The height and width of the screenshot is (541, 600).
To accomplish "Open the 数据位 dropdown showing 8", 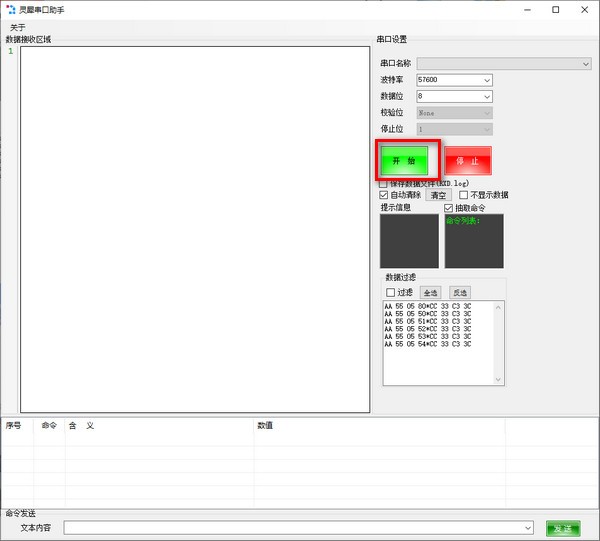I will tap(487, 97).
